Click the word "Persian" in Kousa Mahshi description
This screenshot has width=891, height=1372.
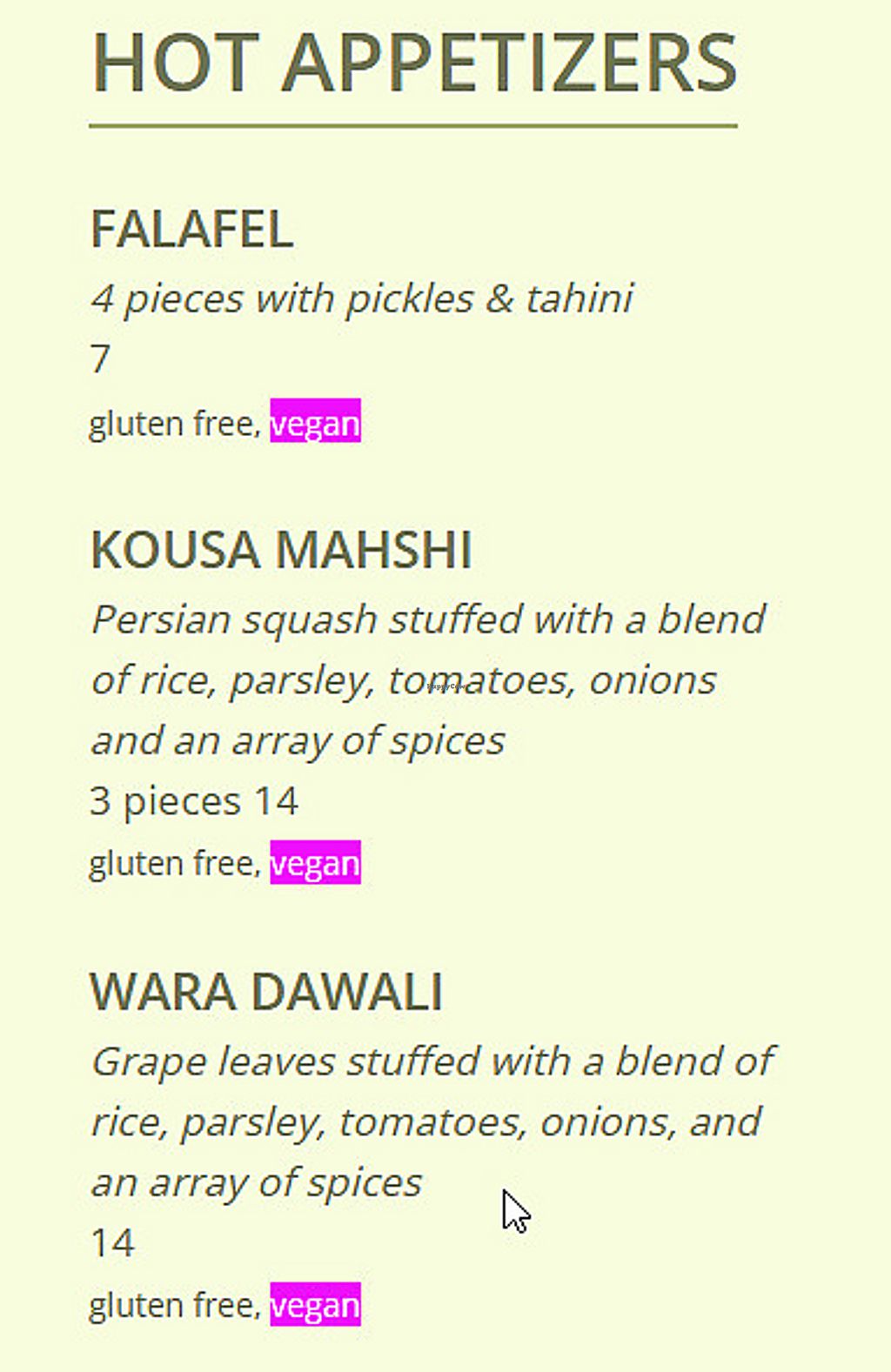(160, 620)
